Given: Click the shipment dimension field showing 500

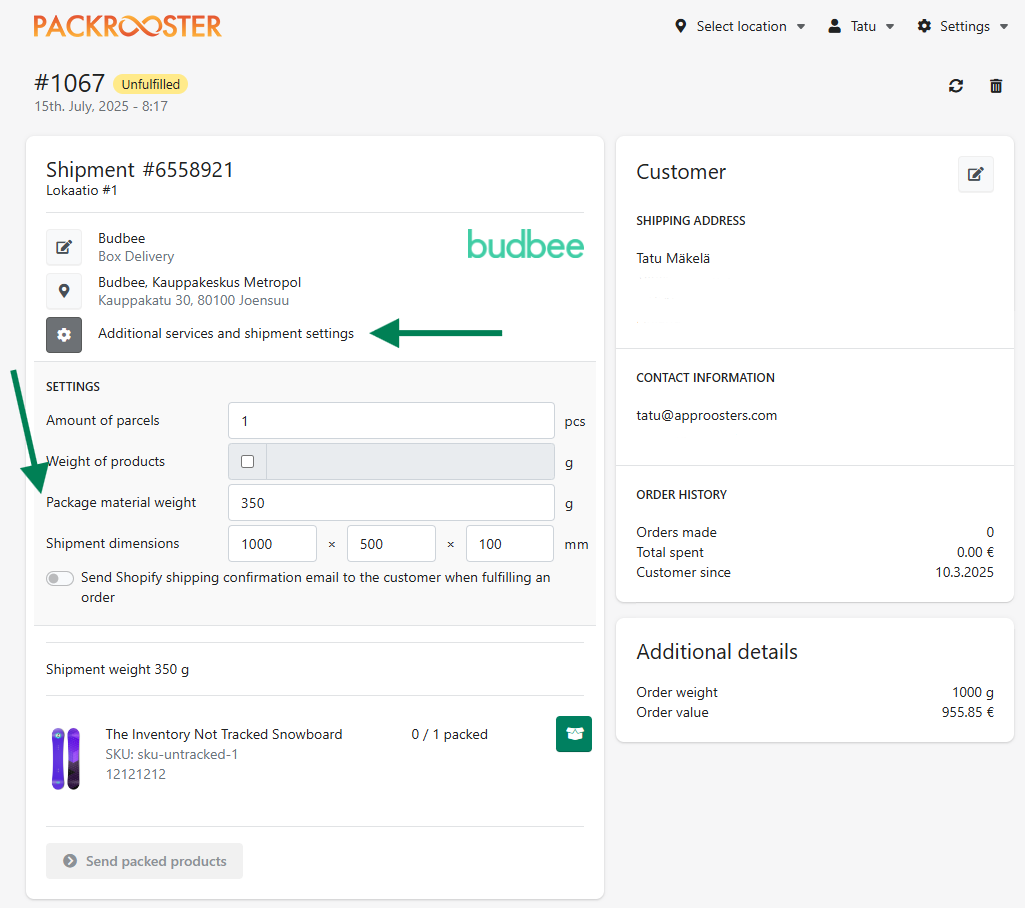Looking at the screenshot, I should [x=391, y=544].
